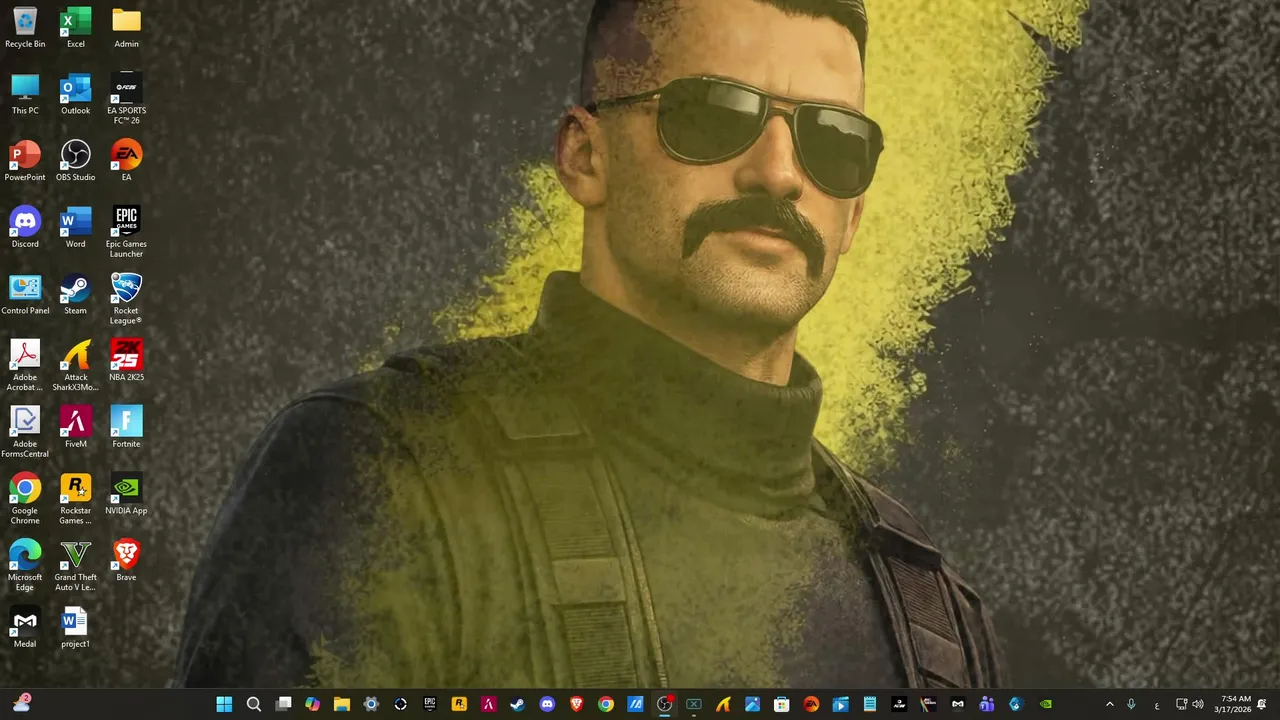Screen dimensions: 1280x720
Task: Open Microsoft Teams from the taskbar
Action: (x=987, y=704)
